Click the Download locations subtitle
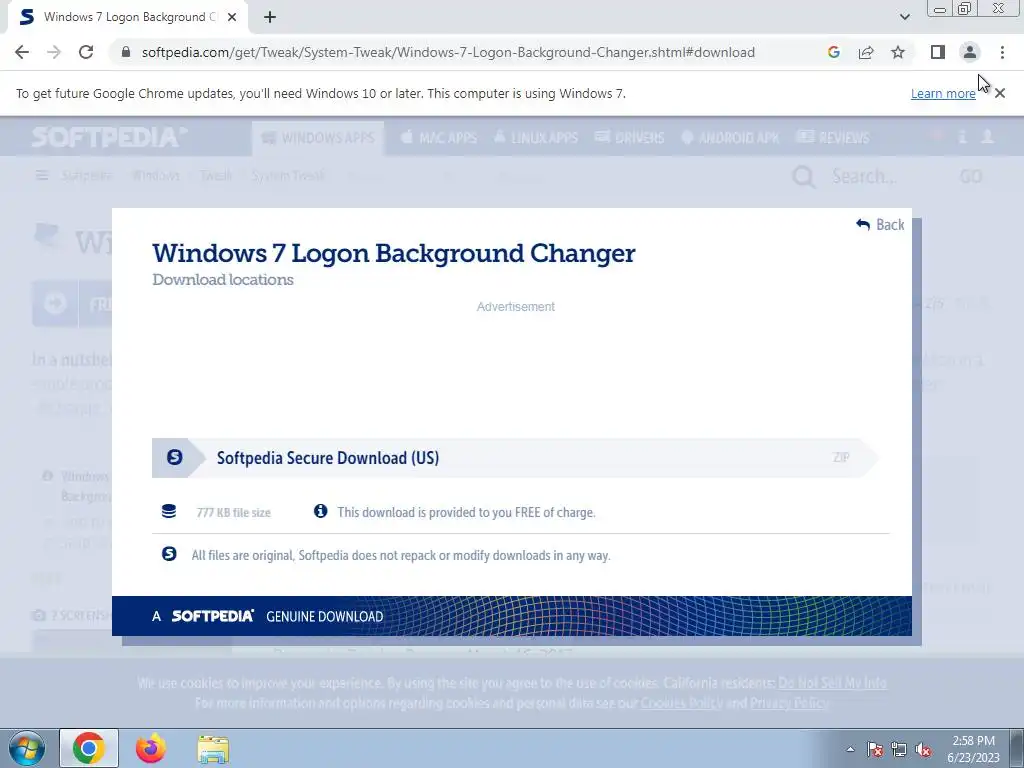The height and width of the screenshot is (768, 1024). (x=223, y=280)
